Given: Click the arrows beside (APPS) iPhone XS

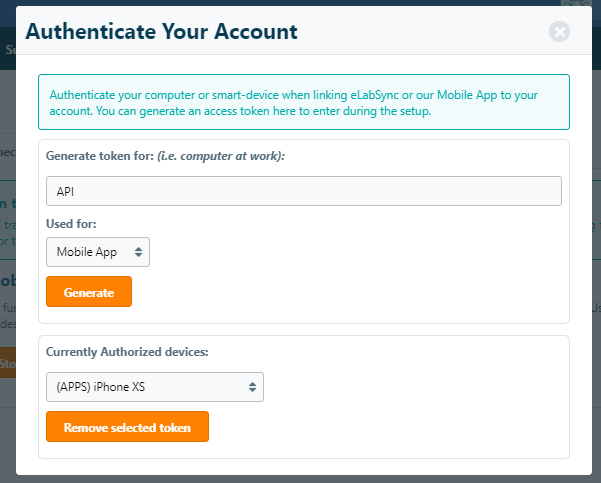Looking at the screenshot, I should (252, 387).
